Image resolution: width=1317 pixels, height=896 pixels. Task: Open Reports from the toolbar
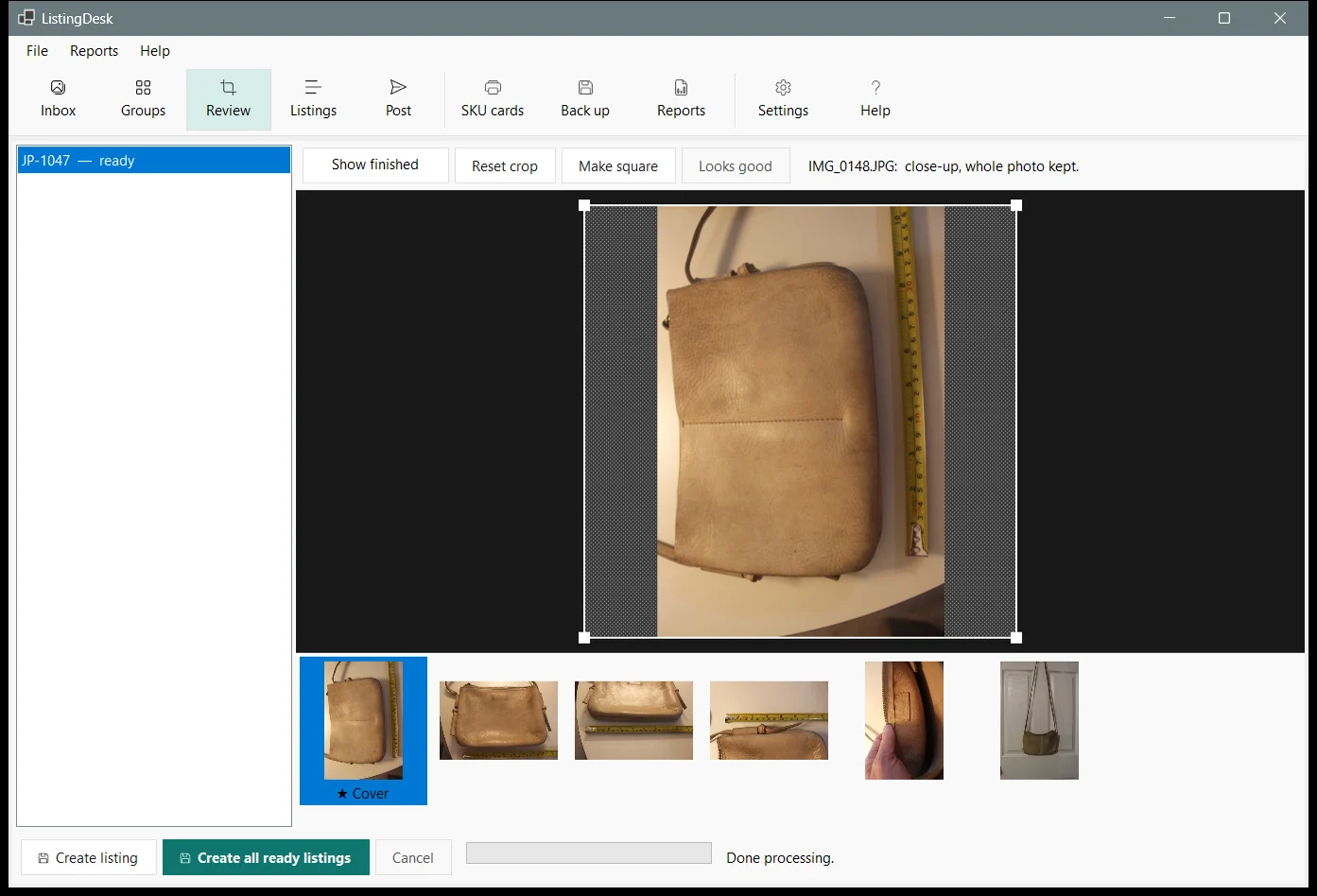pyautogui.click(x=681, y=99)
